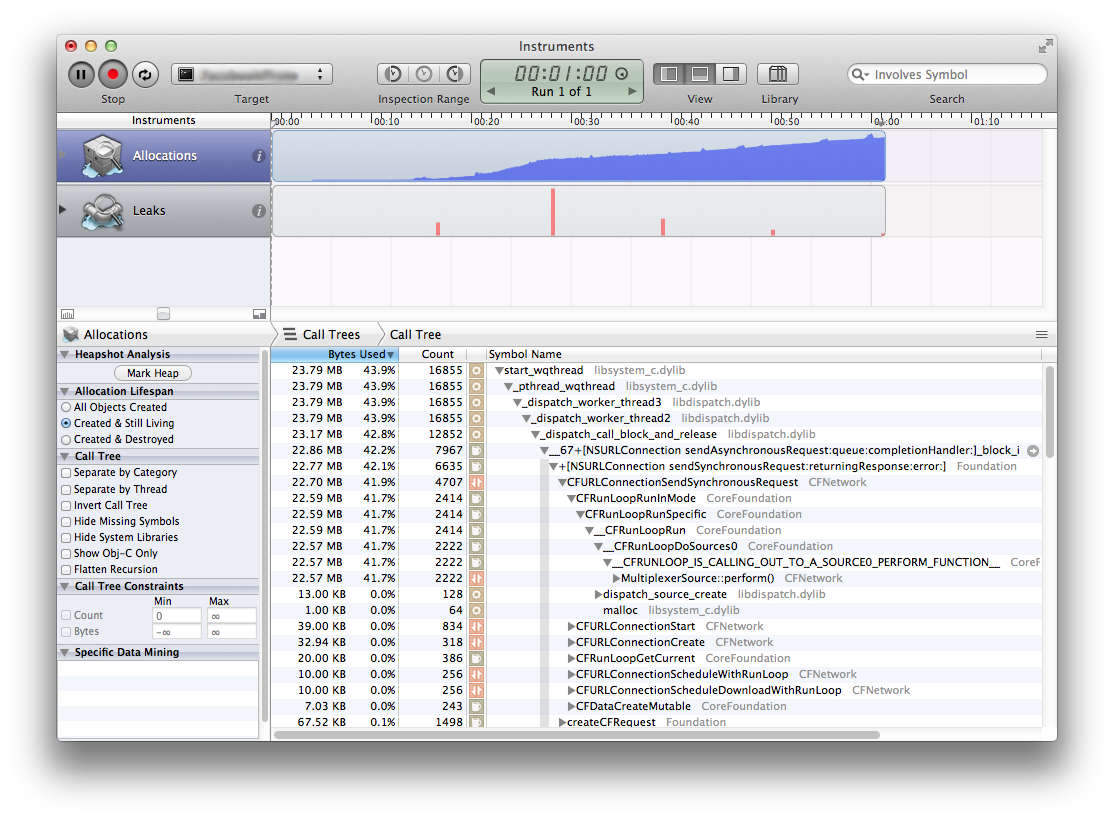This screenshot has height=820, width=1114.
Task: Select the malloc libsystem_c.dylib row
Action: point(656,610)
